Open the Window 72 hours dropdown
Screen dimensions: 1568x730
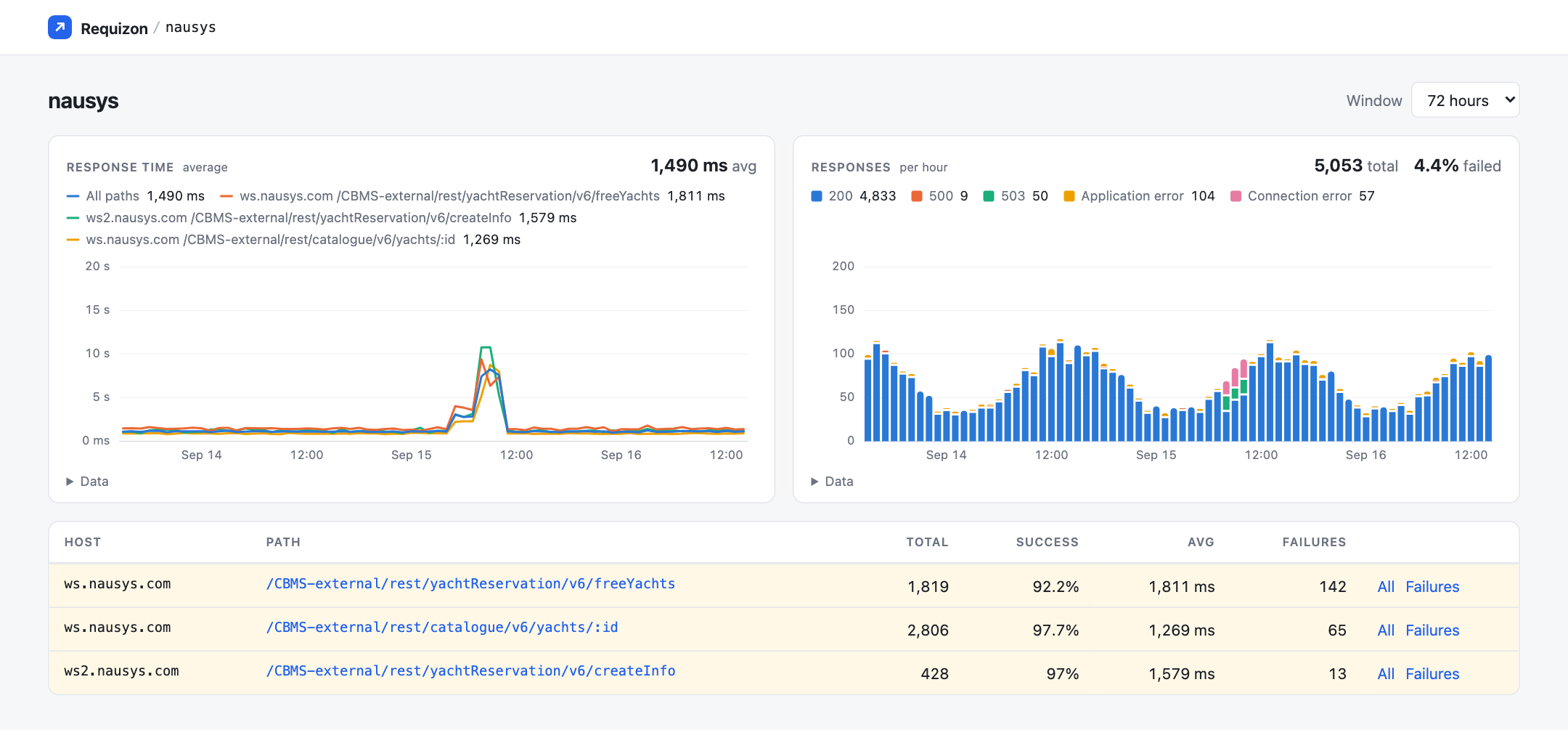coord(1465,100)
